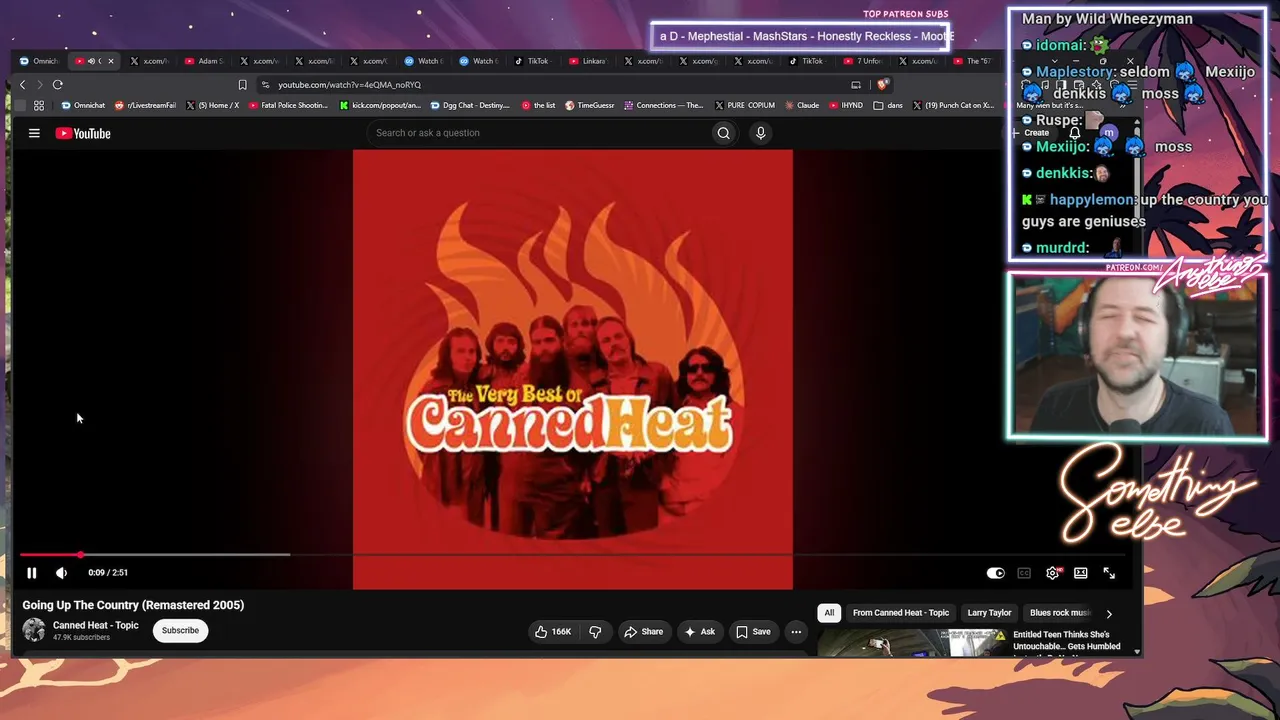Image resolution: width=1280 pixels, height=720 pixels.
Task: Switch to the Linkara browser tab
Action: (x=588, y=61)
